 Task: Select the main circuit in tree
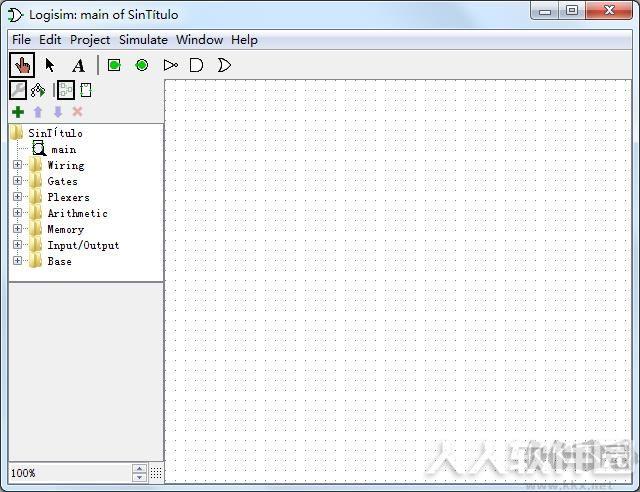click(63, 149)
